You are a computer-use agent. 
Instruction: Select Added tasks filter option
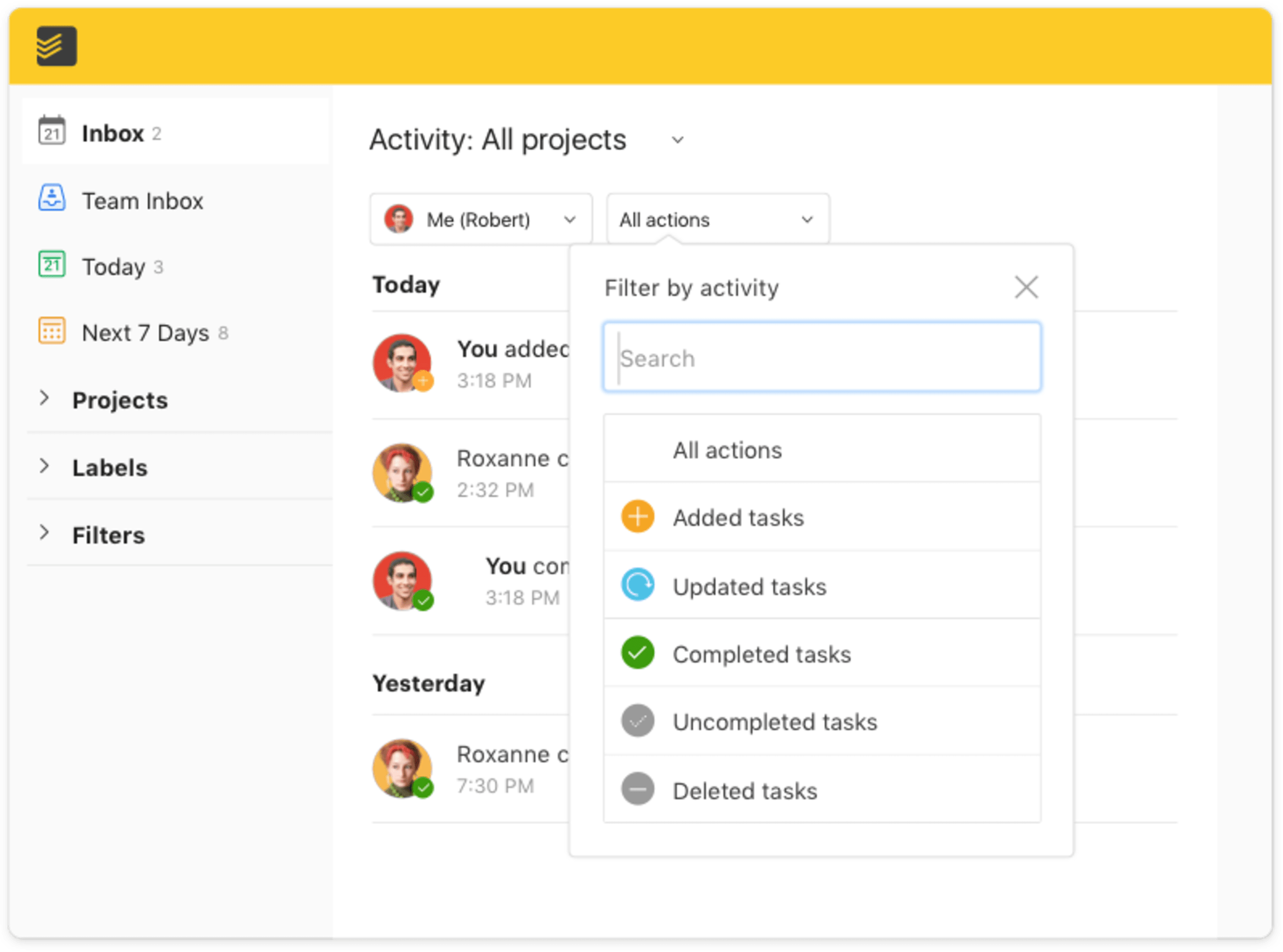[822, 517]
